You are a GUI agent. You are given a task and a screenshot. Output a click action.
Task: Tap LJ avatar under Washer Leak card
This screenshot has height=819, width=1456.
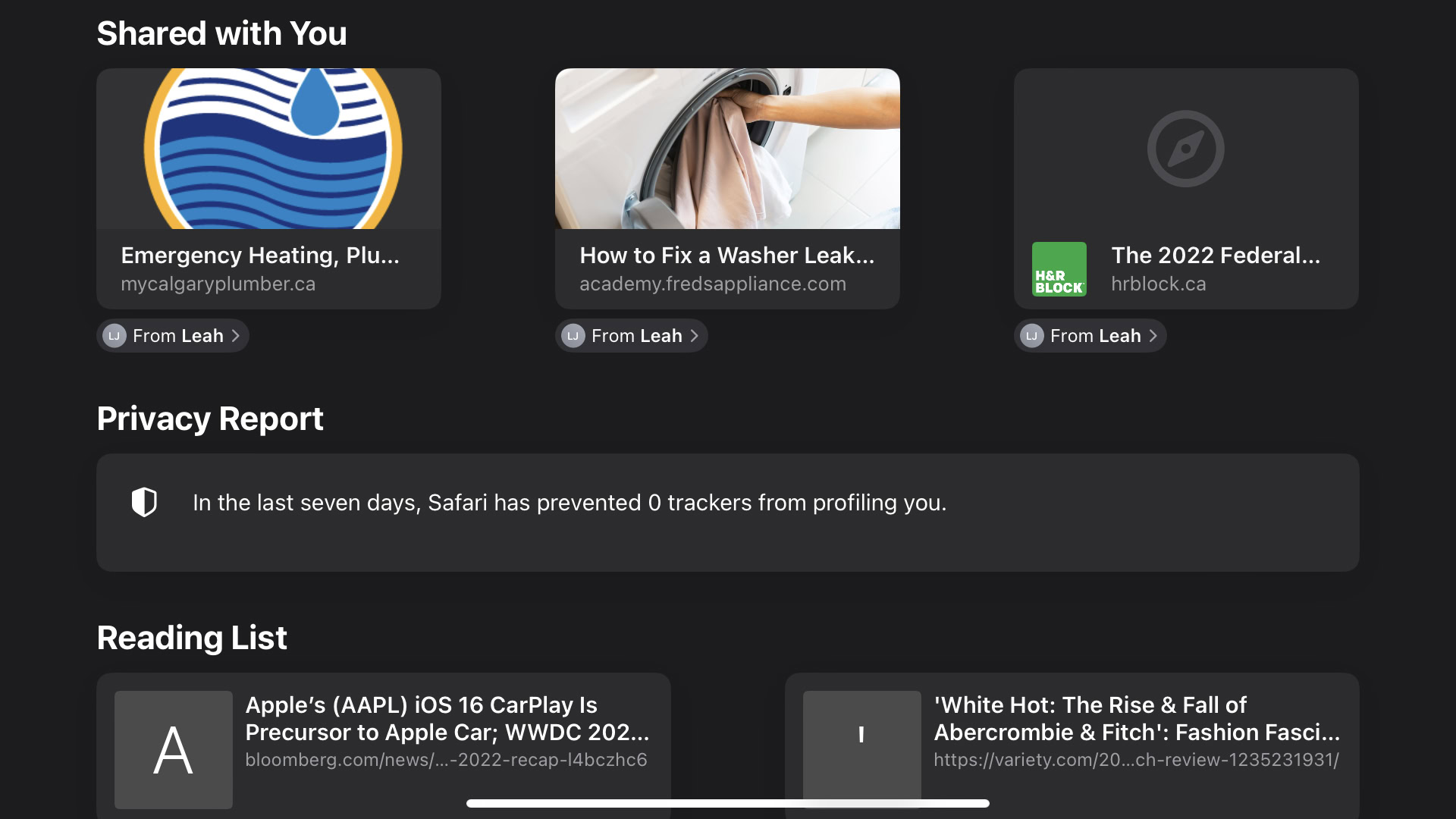[573, 336]
